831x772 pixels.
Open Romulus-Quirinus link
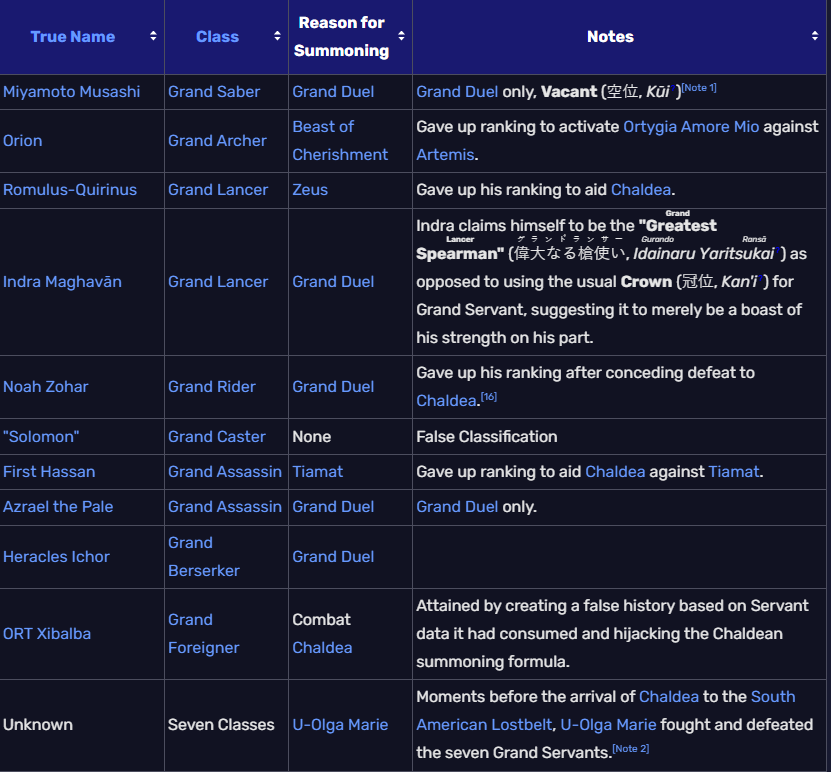click(x=70, y=190)
